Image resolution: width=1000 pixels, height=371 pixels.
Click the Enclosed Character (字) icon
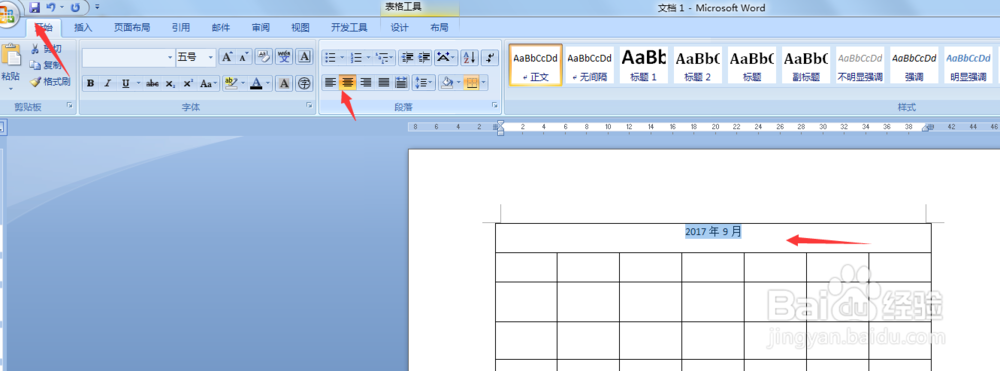[x=304, y=84]
